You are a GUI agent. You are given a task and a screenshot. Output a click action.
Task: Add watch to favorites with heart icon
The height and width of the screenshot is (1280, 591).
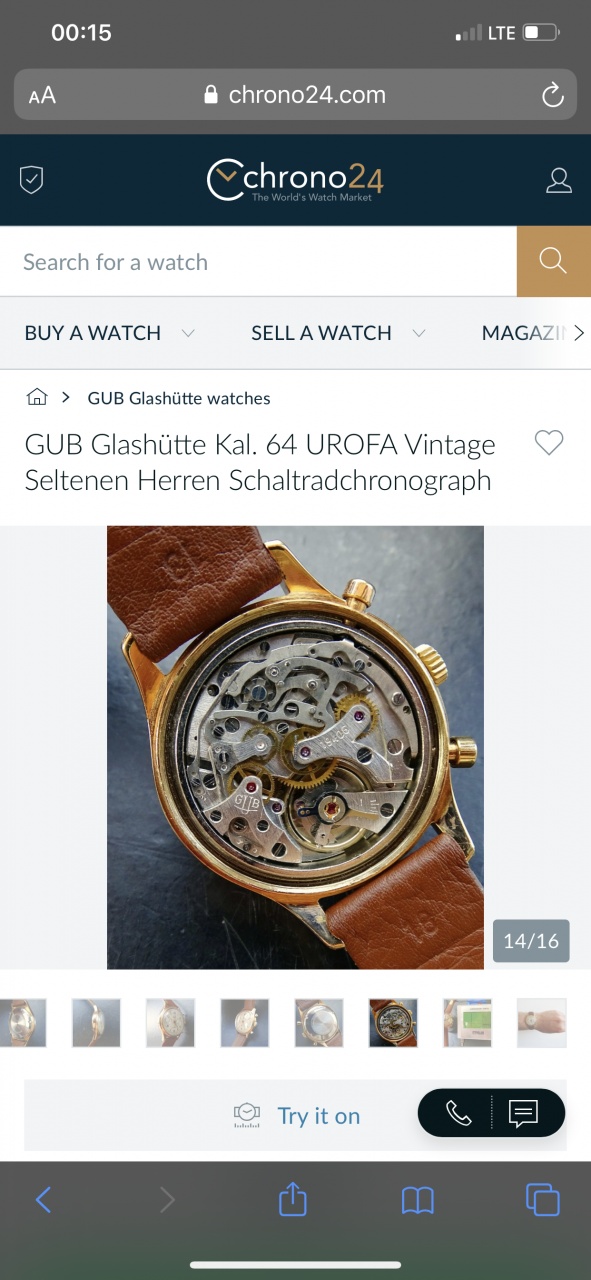[549, 443]
